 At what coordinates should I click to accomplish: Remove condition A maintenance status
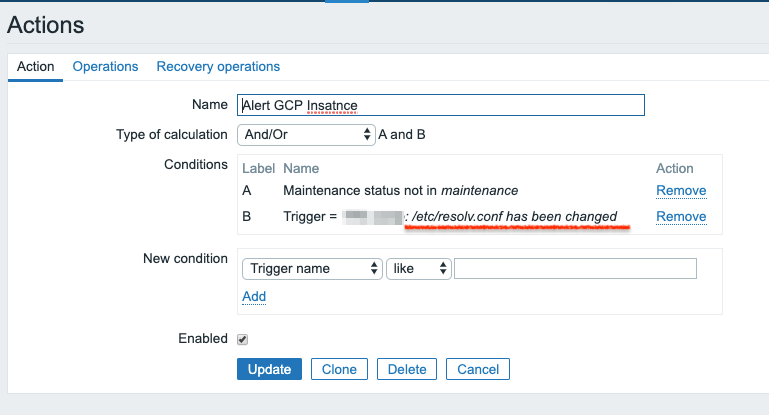(x=681, y=191)
